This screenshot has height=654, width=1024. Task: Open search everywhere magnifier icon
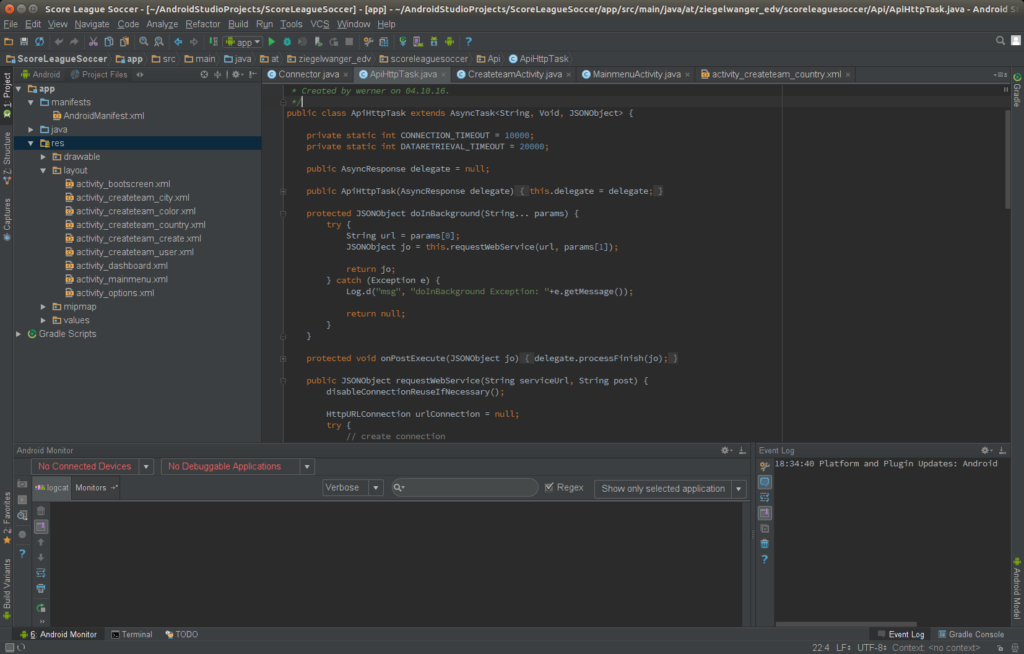[x=999, y=41]
